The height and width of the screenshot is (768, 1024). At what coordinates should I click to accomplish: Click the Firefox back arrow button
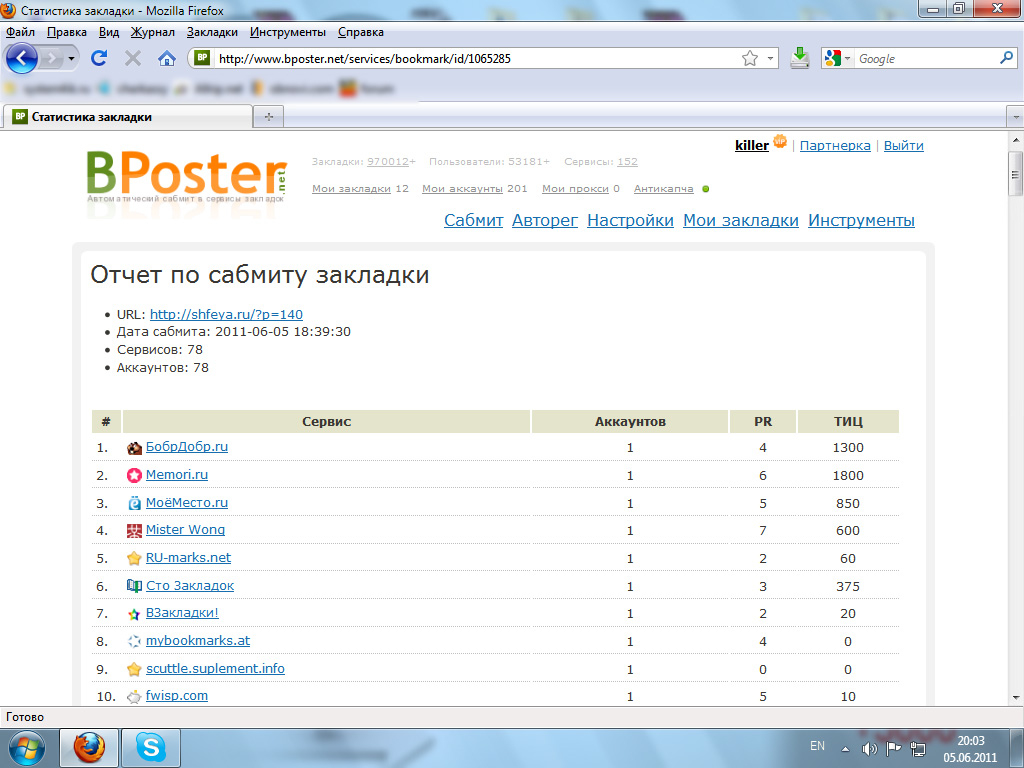click(22, 58)
